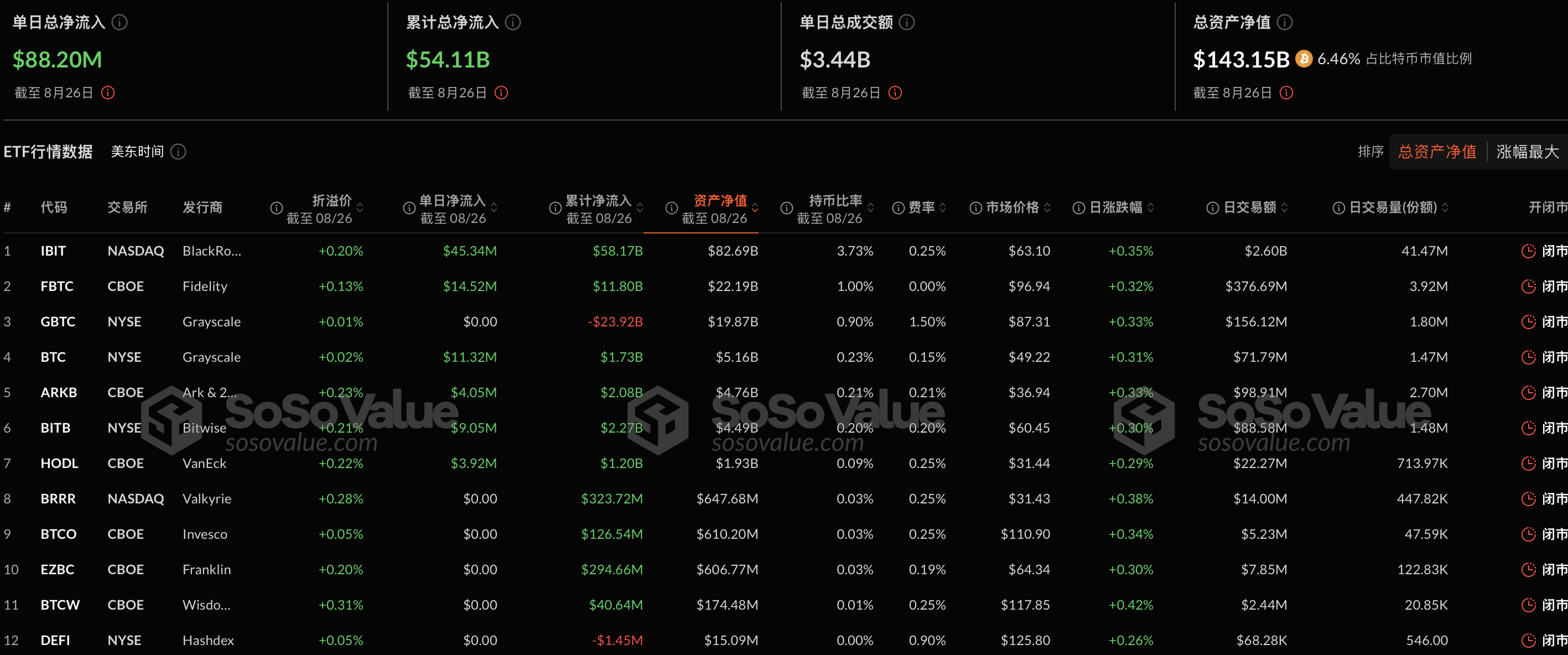Click info icon before 日交易量(份额) column header
The image size is (1568, 655).
[x=1338, y=208]
